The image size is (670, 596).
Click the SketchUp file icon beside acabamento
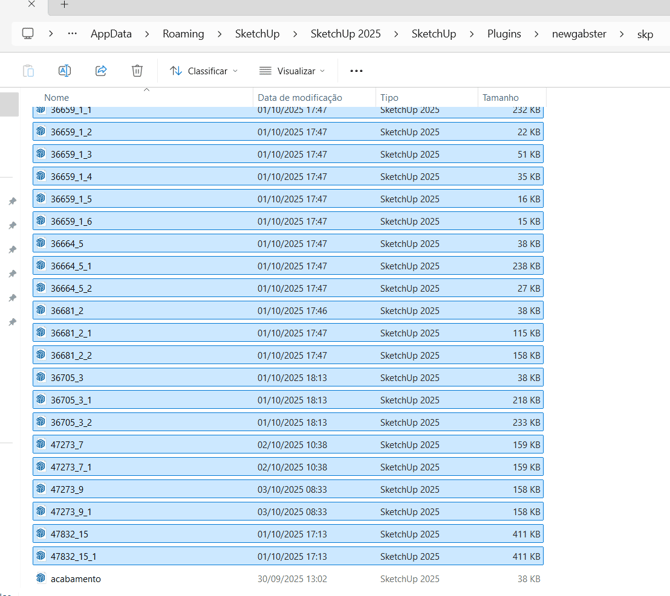[x=41, y=578]
